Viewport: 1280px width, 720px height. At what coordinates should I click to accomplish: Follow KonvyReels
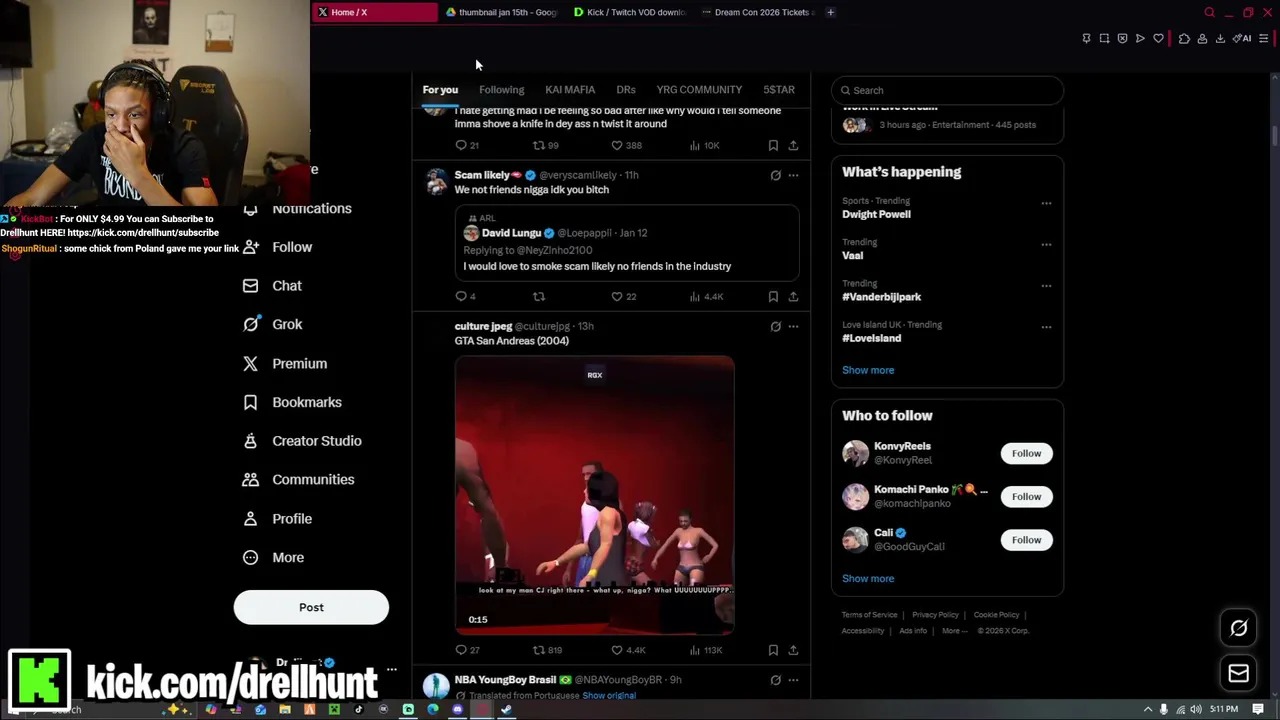pyautogui.click(x=1026, y=453)
